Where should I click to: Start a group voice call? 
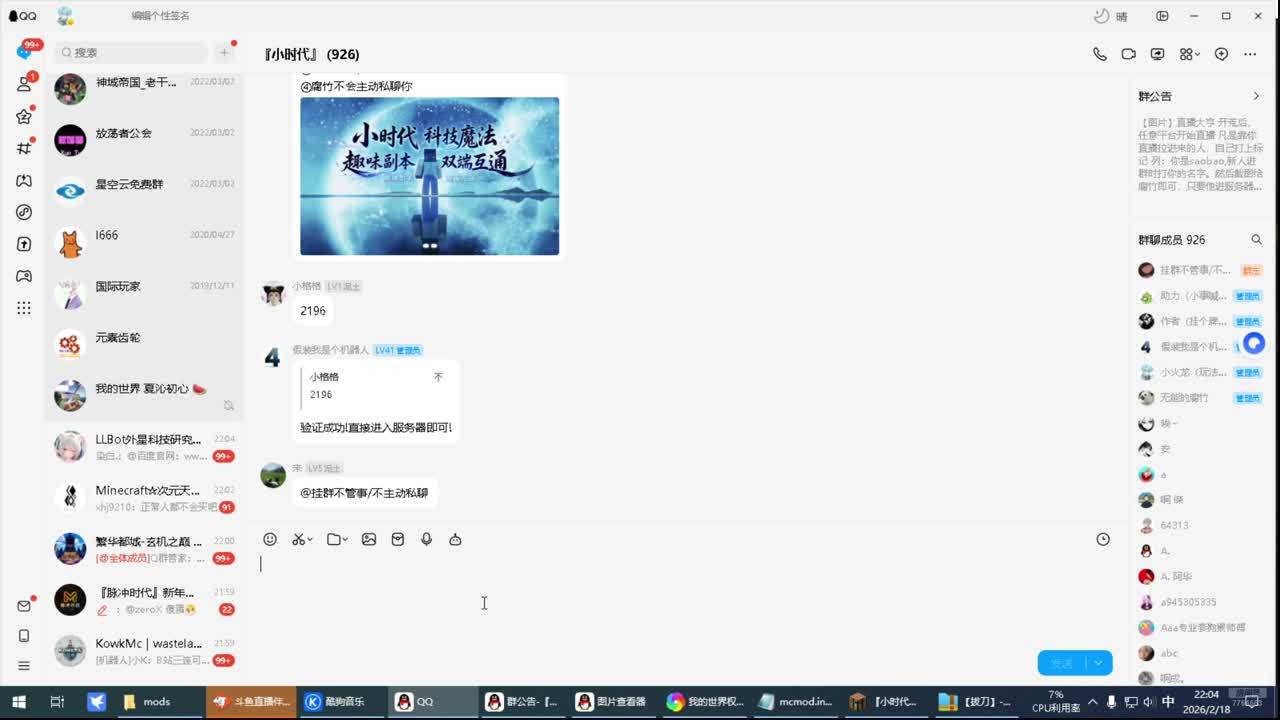(x=1100, y=54)
